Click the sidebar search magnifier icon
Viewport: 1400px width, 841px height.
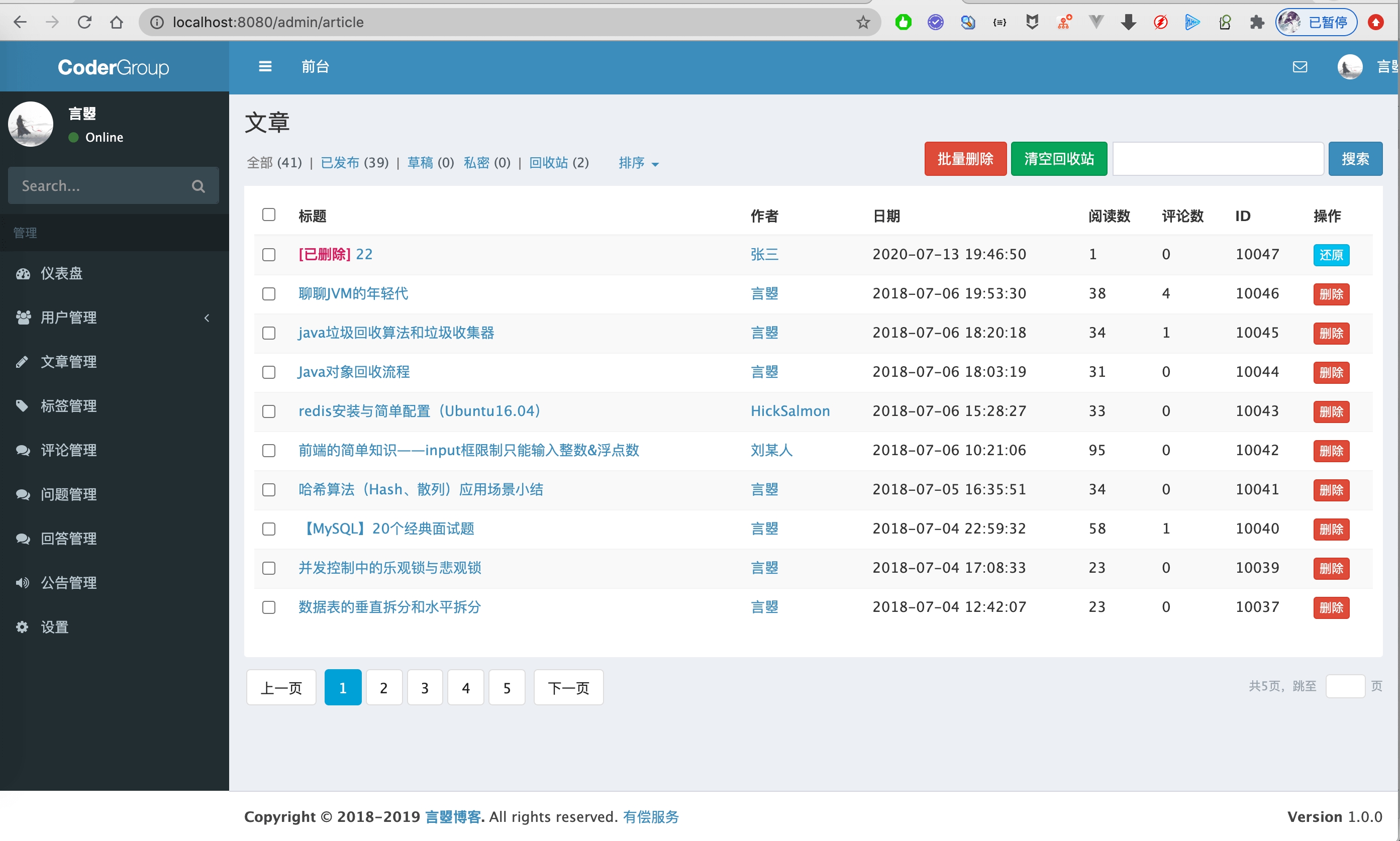[198, 185]
